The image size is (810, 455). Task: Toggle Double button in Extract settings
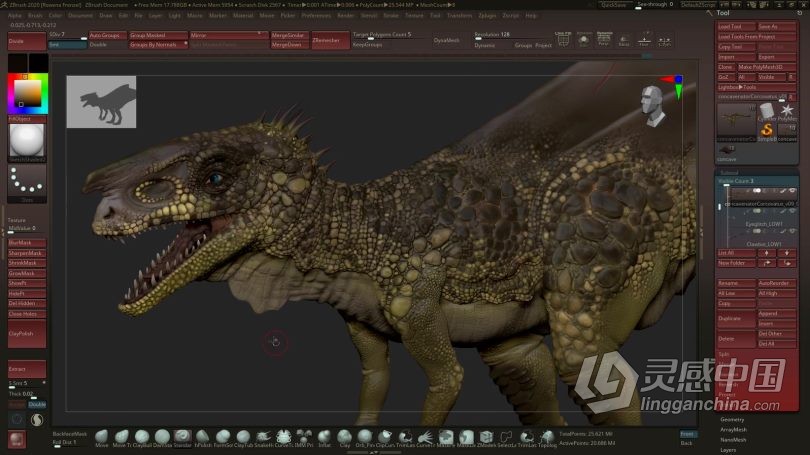tap(37, 404)
